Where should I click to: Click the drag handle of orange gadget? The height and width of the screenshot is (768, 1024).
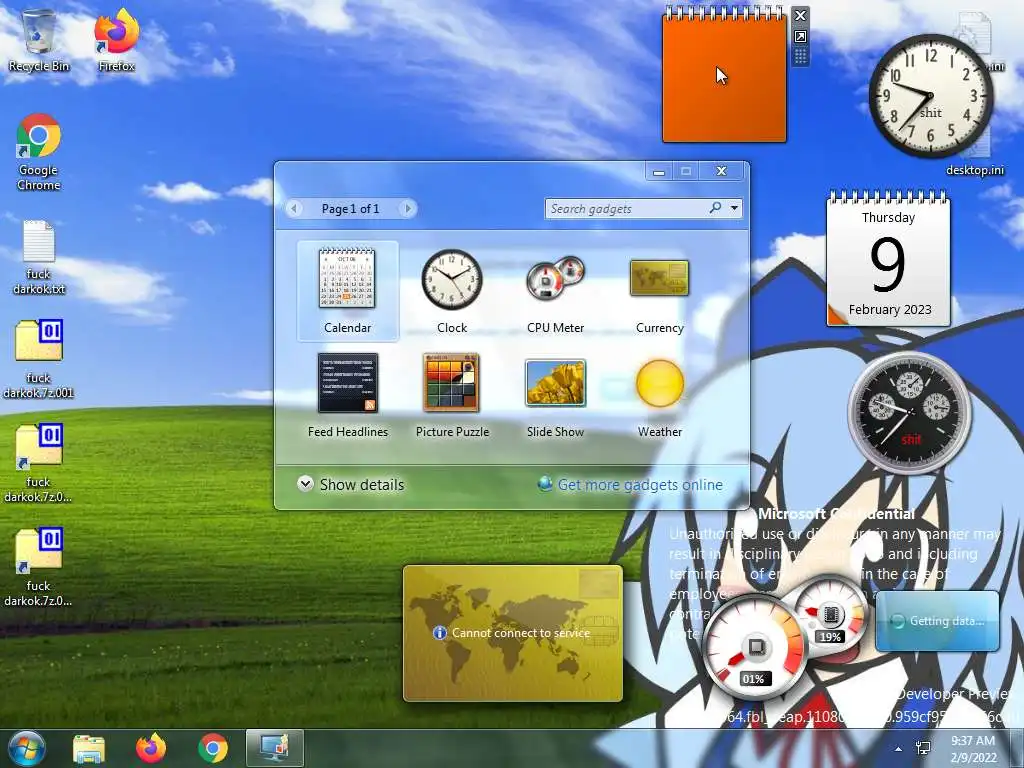(801, 56)
